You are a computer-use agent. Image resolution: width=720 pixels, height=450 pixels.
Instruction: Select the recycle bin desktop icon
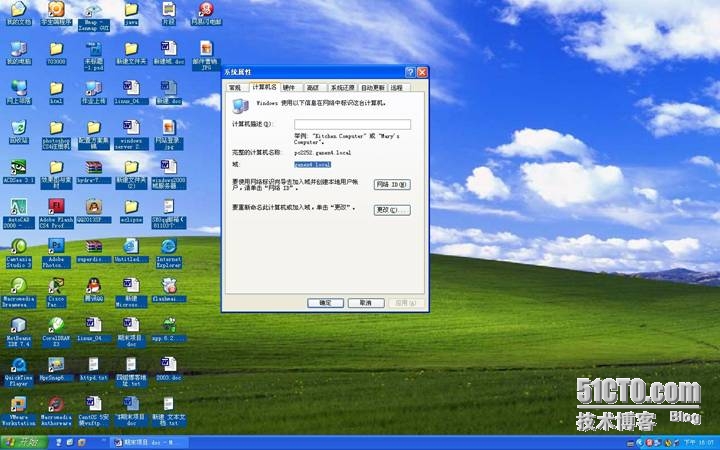(x=19, y=132)
